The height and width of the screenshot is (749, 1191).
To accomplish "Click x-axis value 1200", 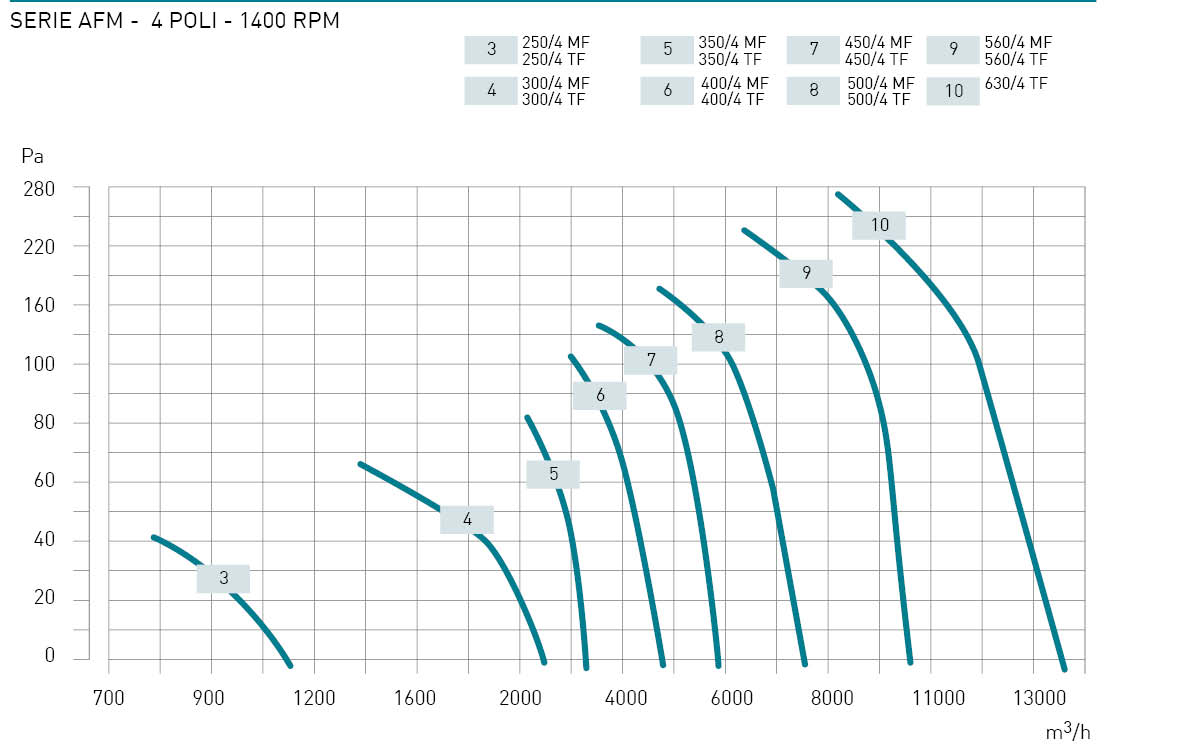I will coord(314,698).
